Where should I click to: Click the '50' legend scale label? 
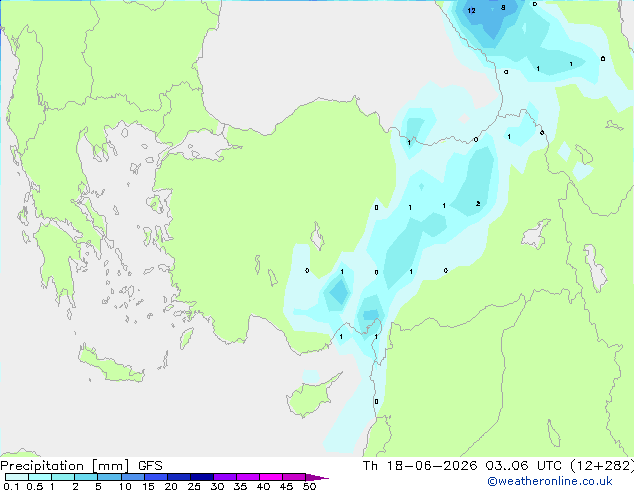pyautogui.click(x=309, y=486)
